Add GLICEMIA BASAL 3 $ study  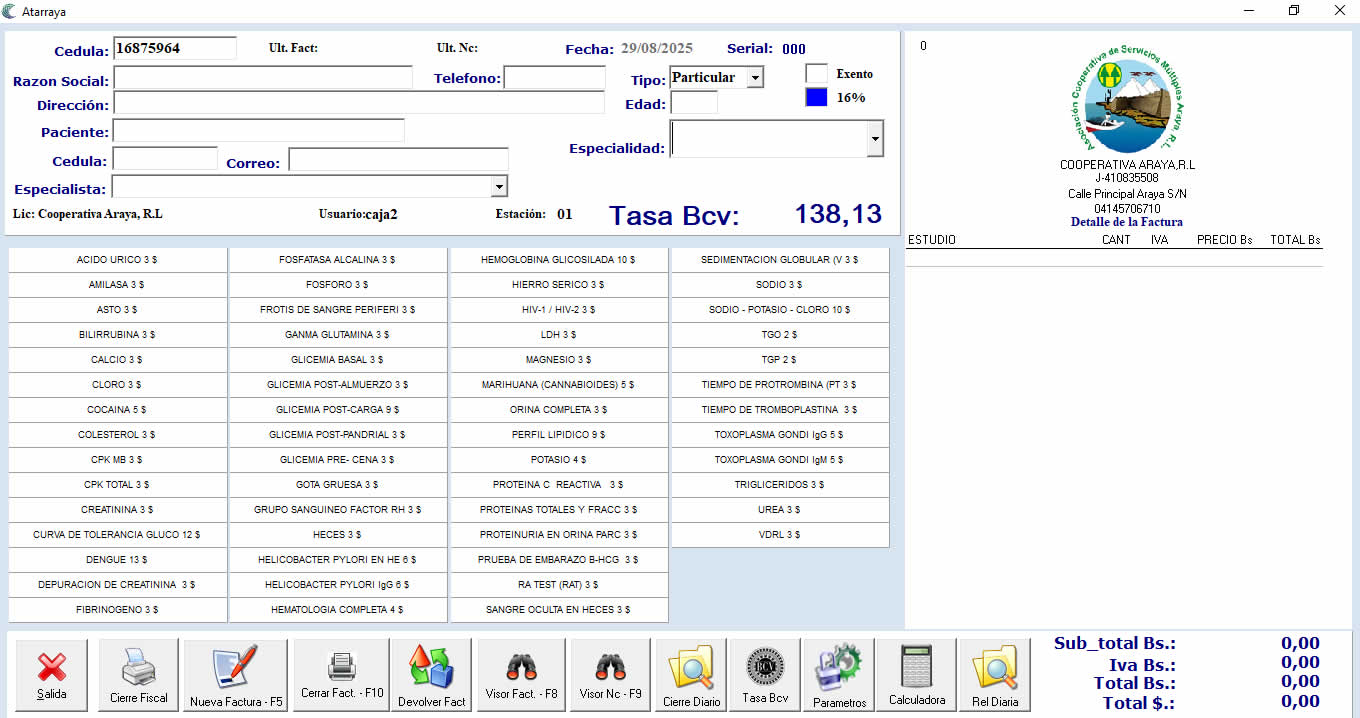(338, 359)
